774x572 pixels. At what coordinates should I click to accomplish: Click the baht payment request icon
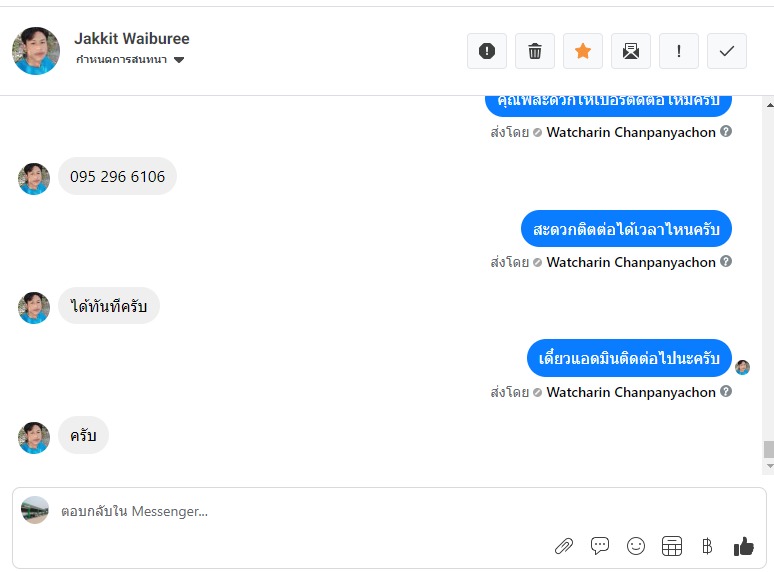(707, 546)
